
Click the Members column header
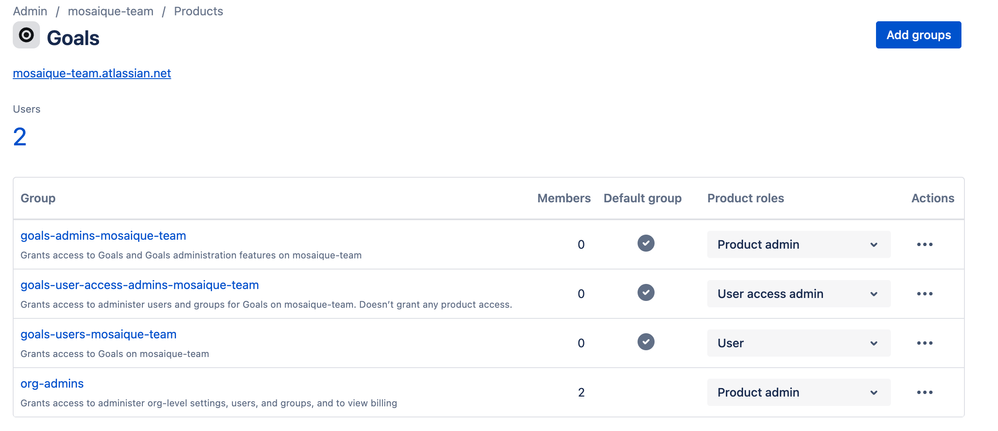point(564,198)
